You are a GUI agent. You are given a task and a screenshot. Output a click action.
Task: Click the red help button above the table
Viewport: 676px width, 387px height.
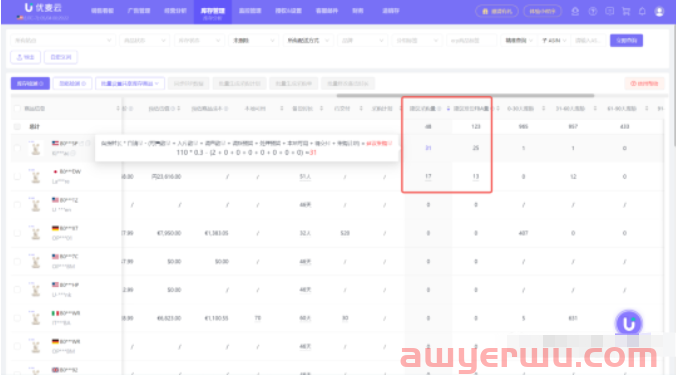(x=644, y=83)
